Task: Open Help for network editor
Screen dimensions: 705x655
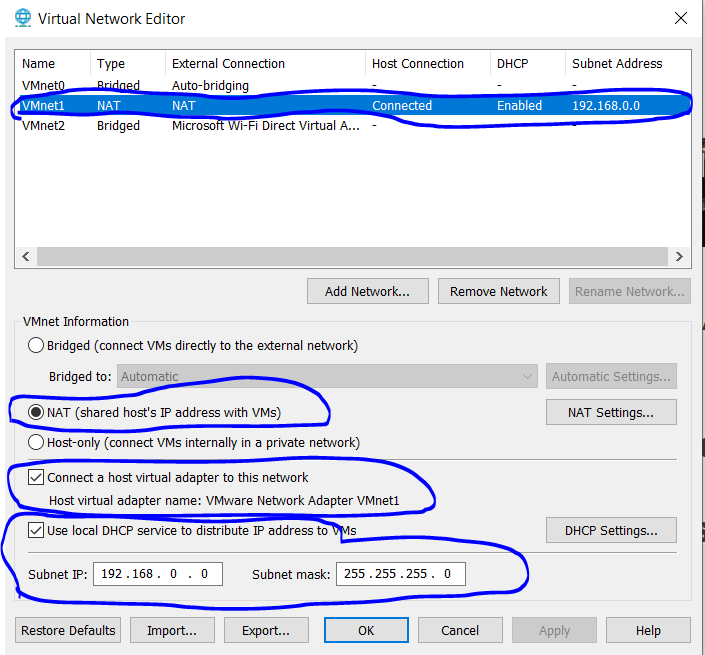Action: [648, 630]
